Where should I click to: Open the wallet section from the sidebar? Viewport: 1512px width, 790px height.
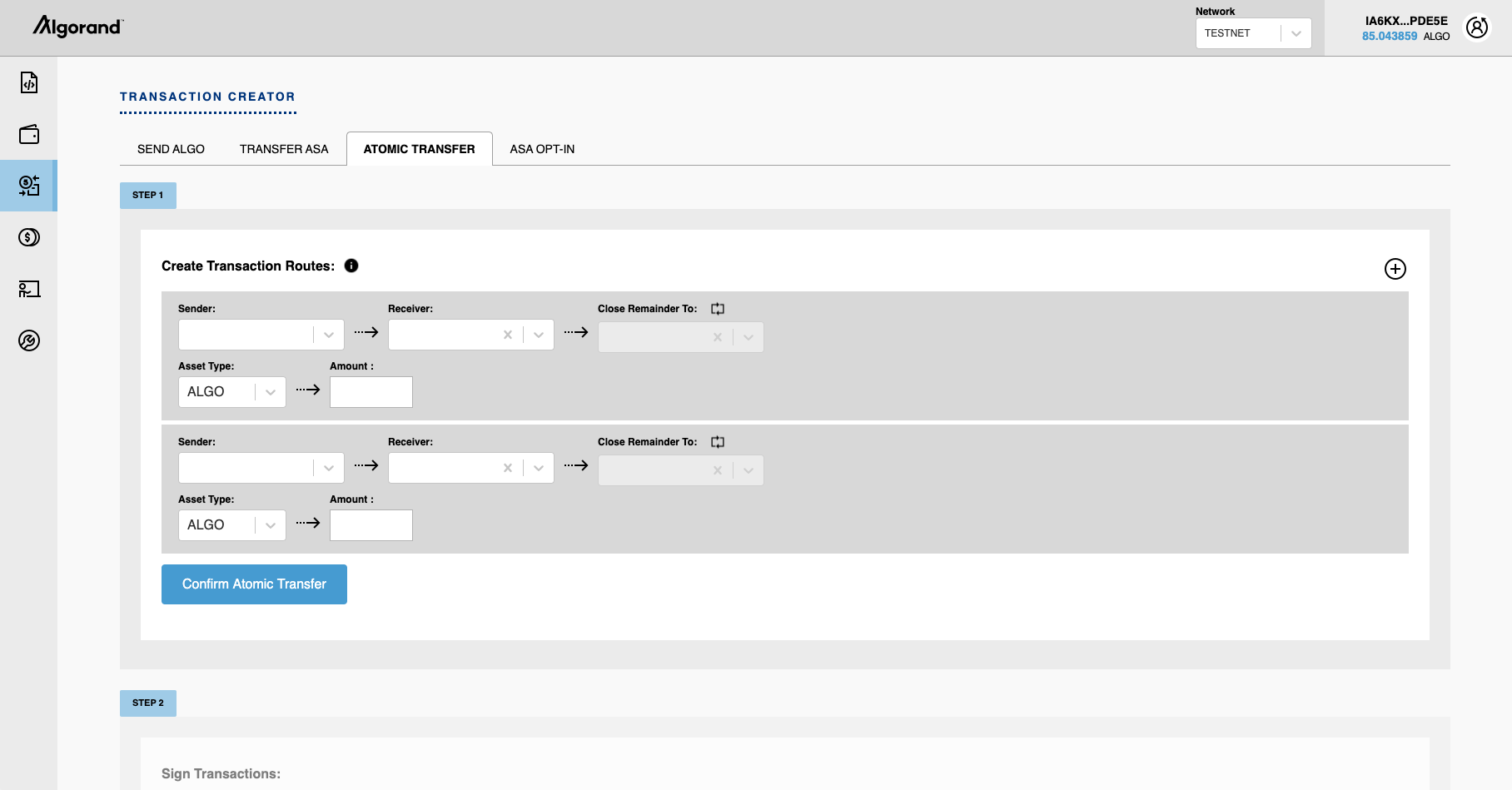pos(29,134)
